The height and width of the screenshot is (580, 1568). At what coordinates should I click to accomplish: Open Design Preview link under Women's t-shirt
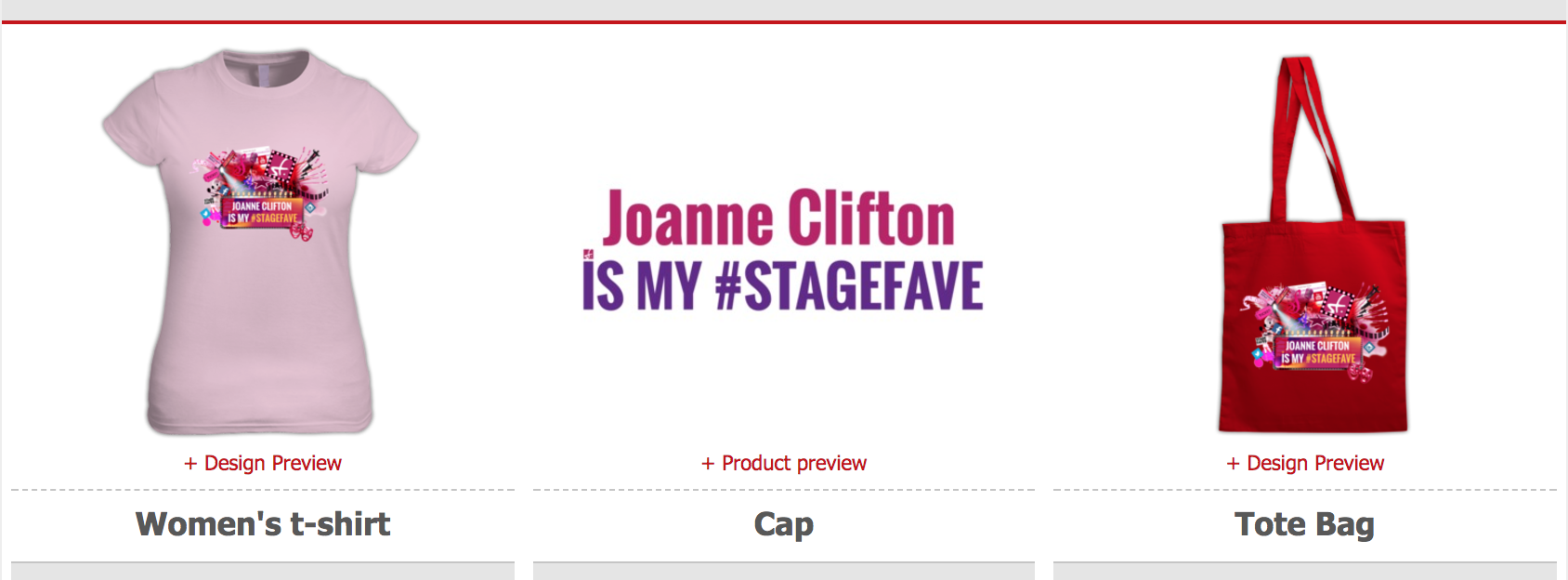263,463
